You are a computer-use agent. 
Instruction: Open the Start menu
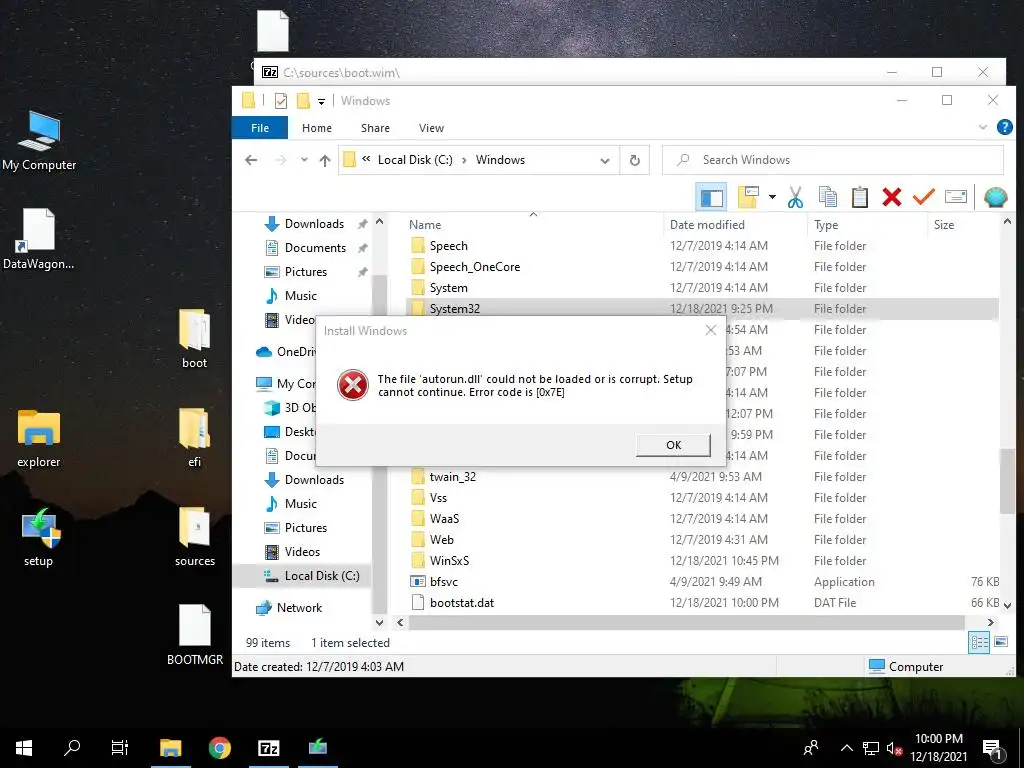tap(24, 748)
